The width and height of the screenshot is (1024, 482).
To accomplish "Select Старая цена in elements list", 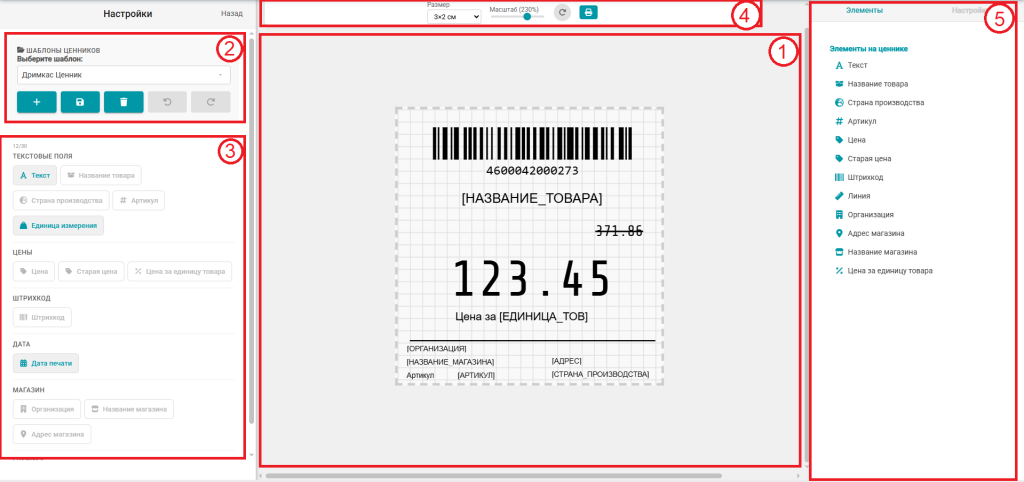I will [863, 159].
